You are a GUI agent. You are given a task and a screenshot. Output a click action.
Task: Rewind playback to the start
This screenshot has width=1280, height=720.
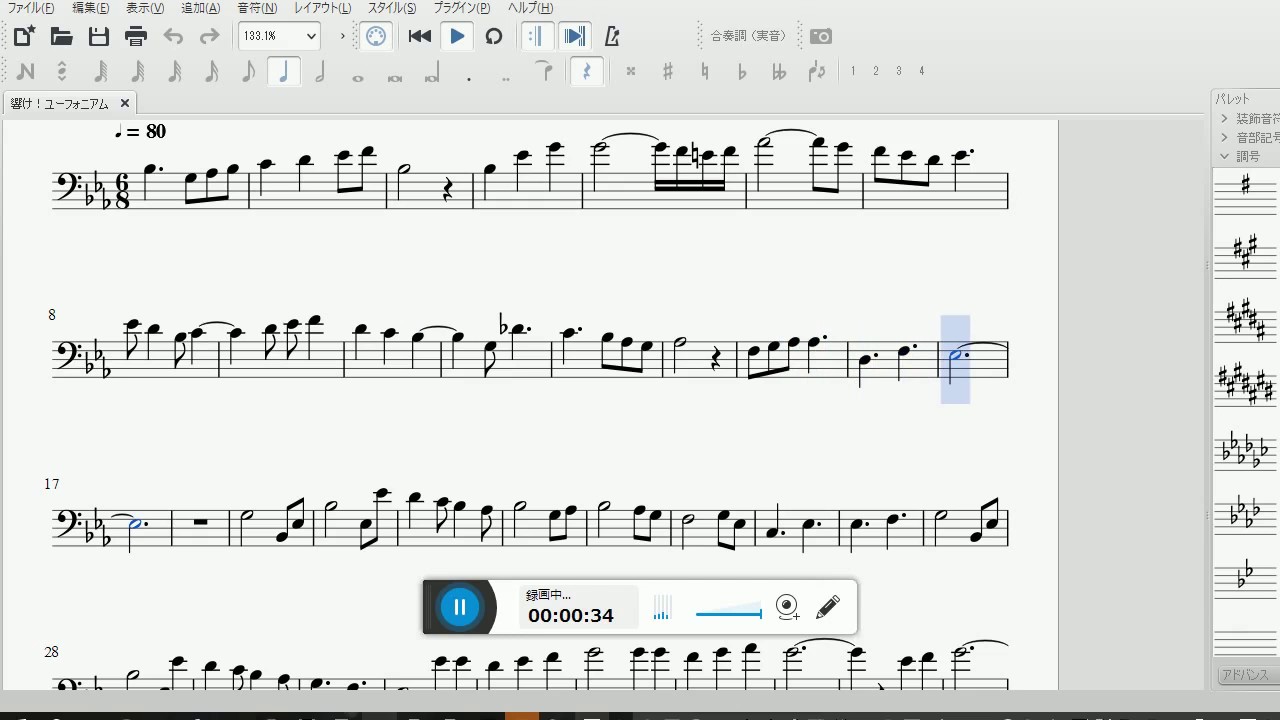coord(420,37)
